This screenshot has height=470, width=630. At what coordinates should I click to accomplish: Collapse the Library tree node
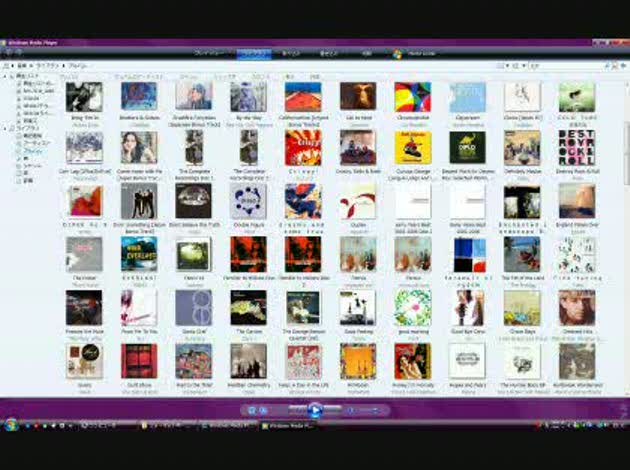coord(5,129)
